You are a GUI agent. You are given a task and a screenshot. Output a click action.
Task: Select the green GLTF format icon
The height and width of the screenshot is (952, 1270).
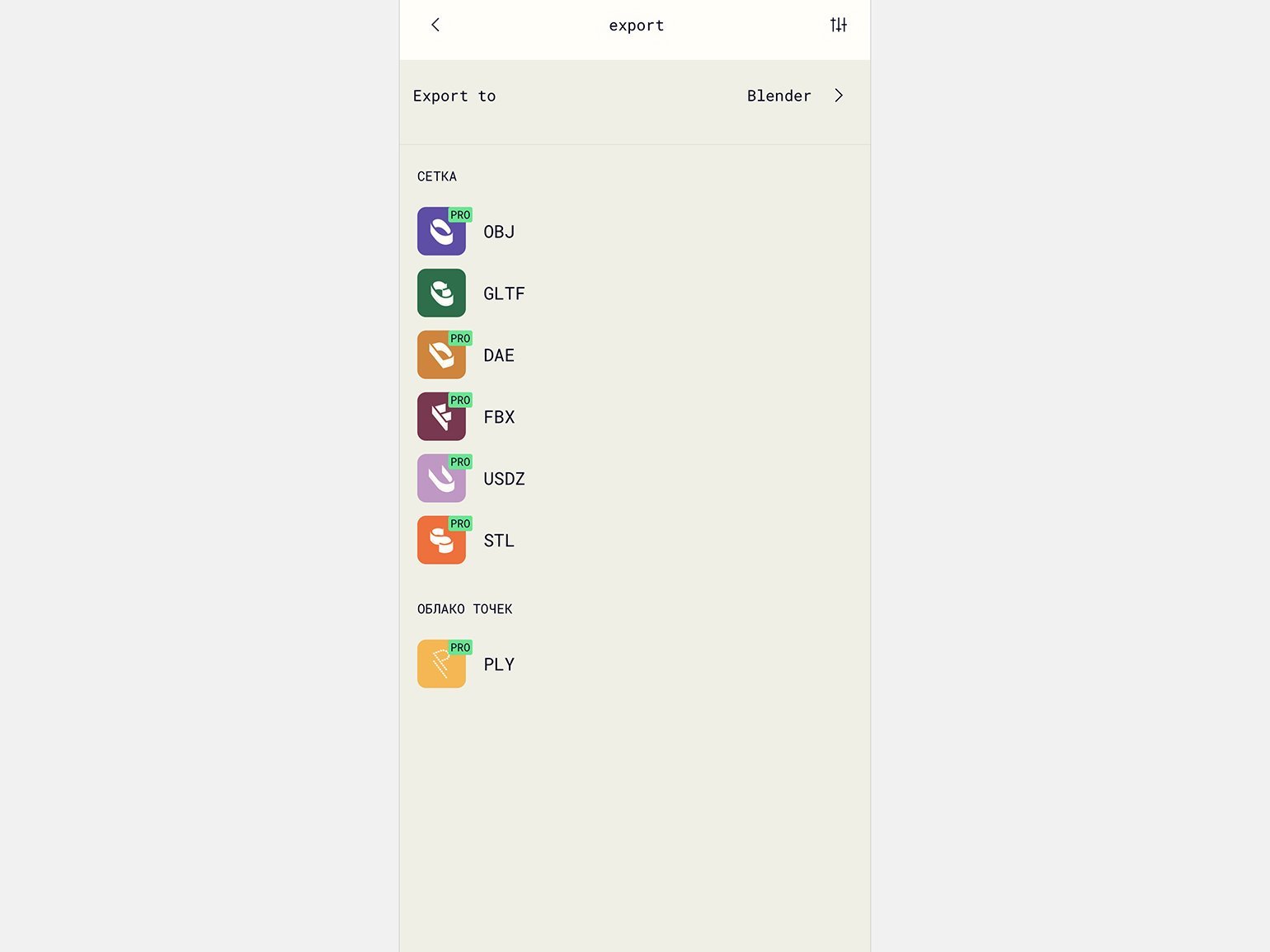click(x=441, y=293)
